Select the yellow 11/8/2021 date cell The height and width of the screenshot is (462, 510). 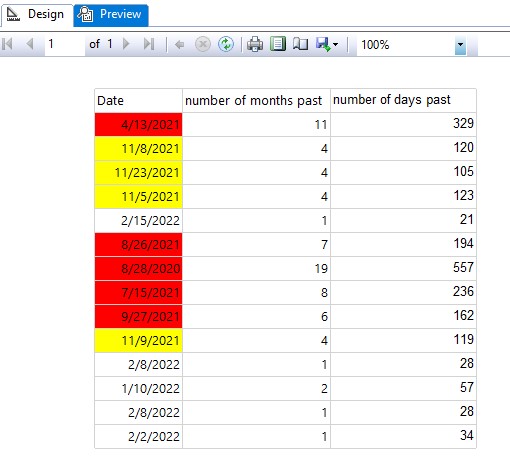point(138,148)
